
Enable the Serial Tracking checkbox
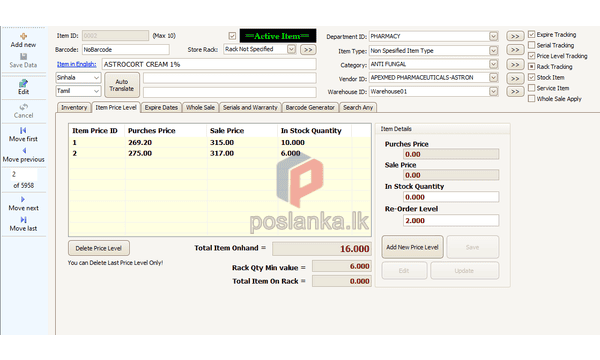coord(532,45)
